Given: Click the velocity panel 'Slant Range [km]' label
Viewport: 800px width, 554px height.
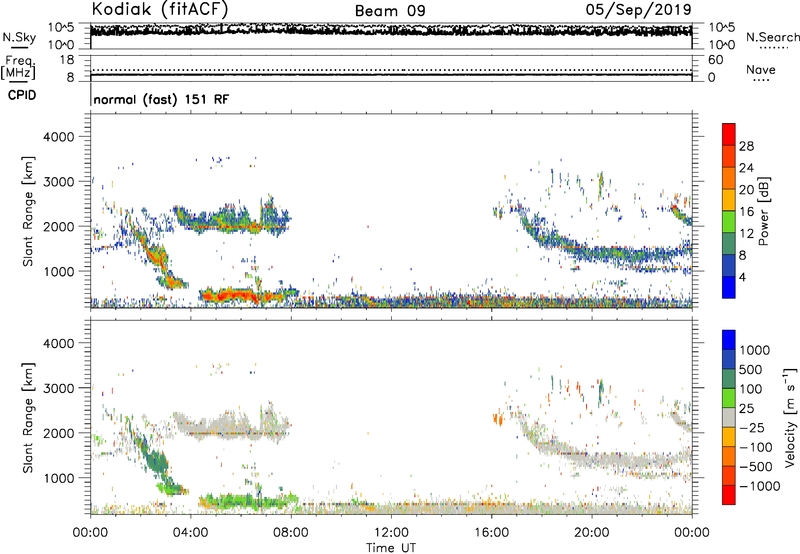Looking at the screenshot, I should pyautogui.click(x=28, y=418).
